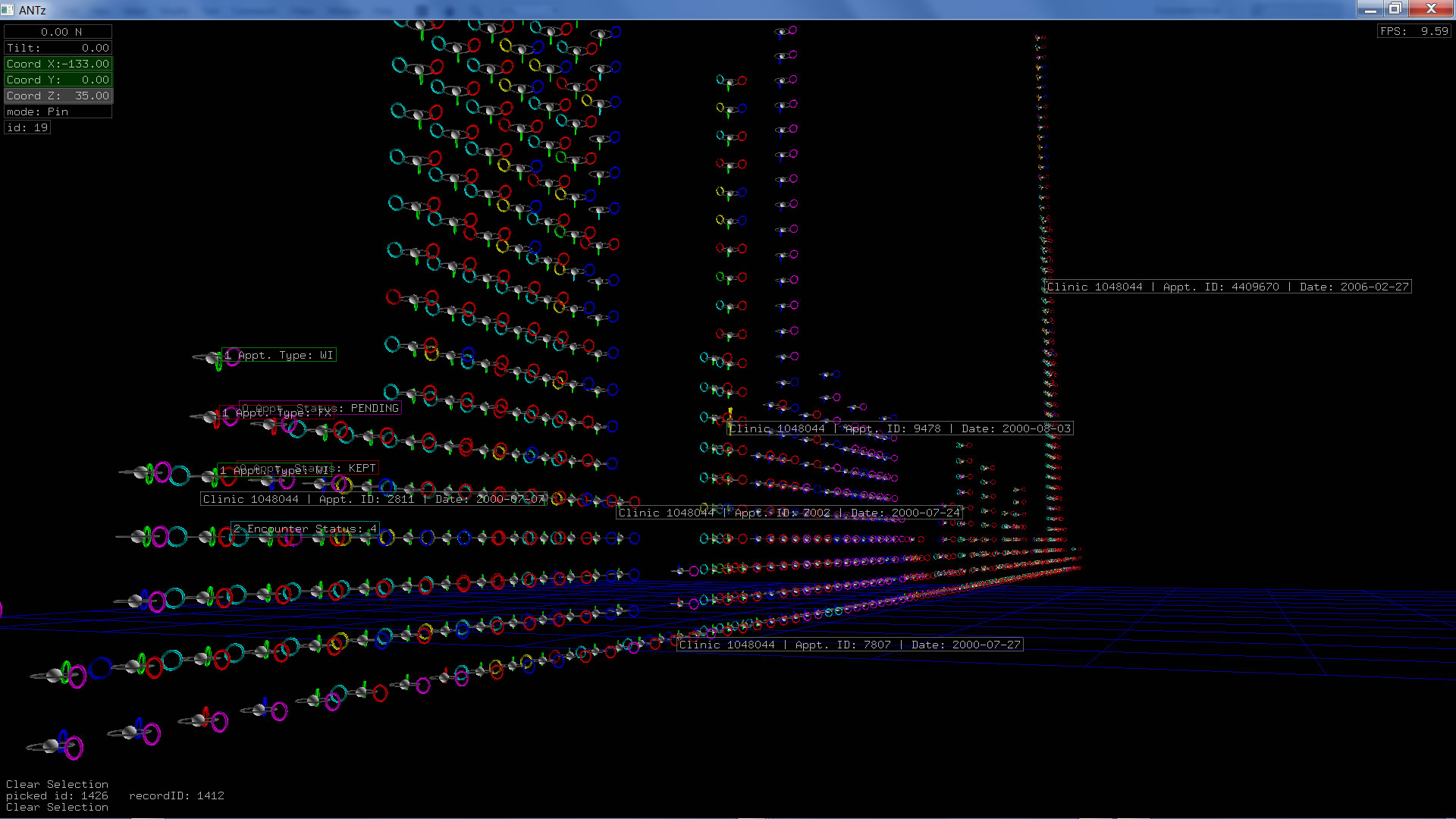1456x819 pixels.
Task: Click the FPS counter display
Action: [1414, 31]
